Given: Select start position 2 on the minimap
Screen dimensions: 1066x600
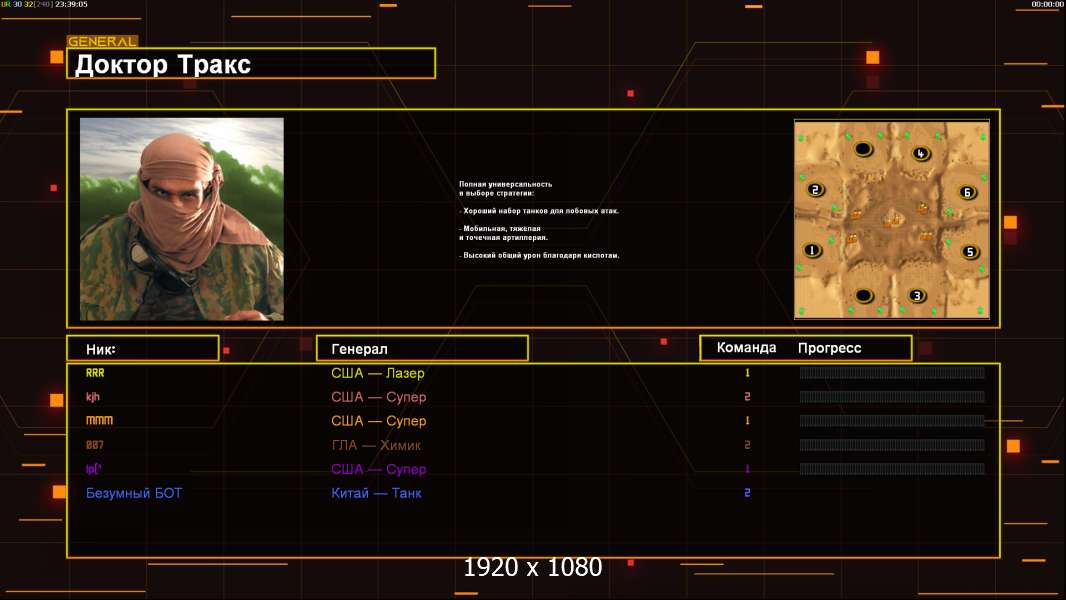Looking at the screenshot, I should [x=815, y=190].
